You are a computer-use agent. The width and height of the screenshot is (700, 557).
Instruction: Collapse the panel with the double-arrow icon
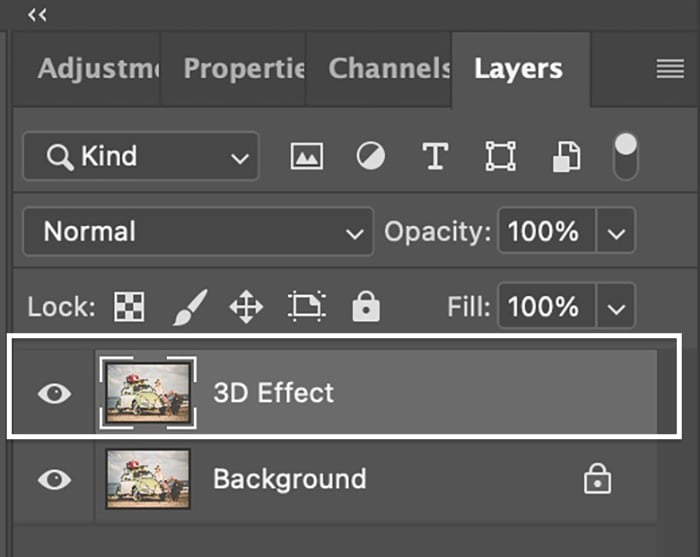click(37, 15)
